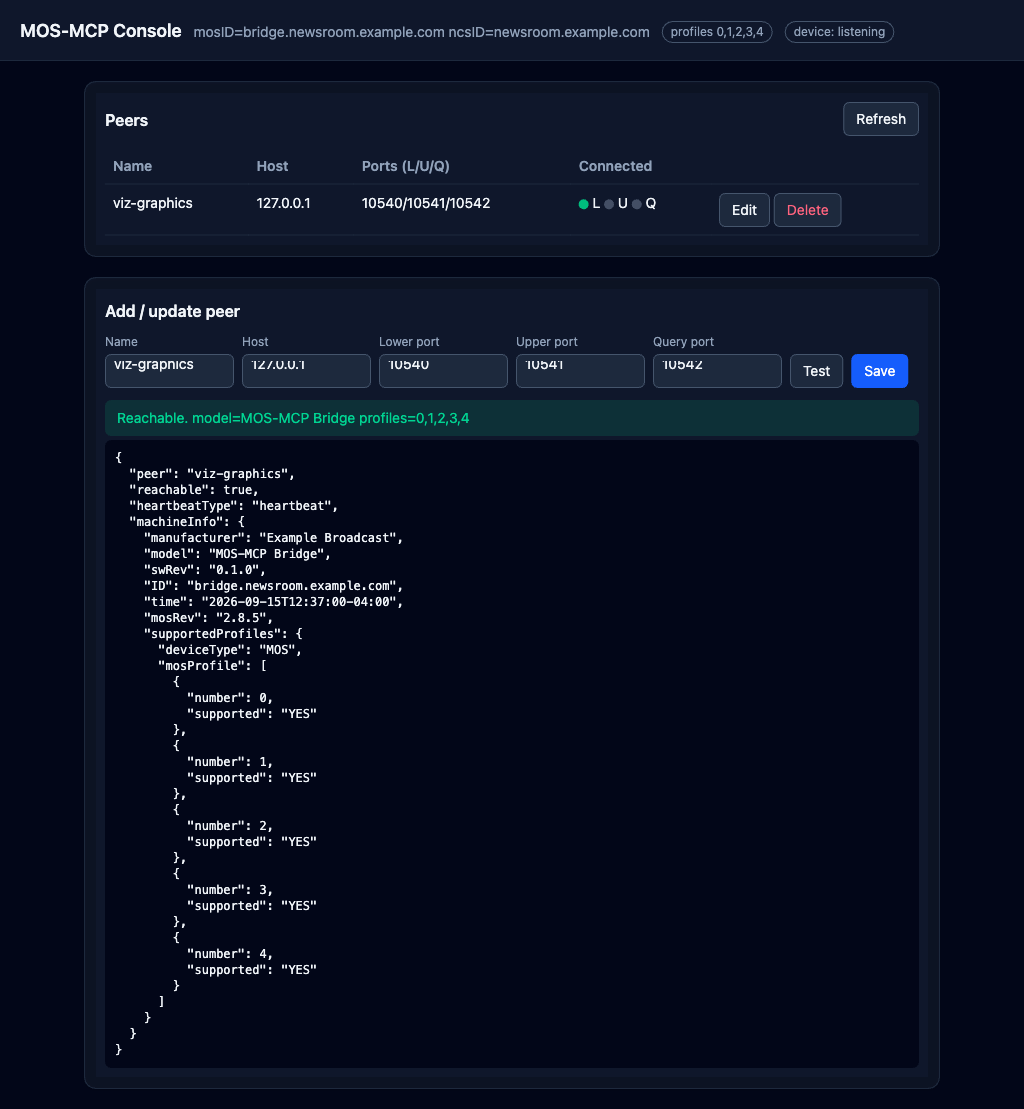
Task: Click the 'Ports (L/U/Q)' column header
Action: tap(406, 166)
